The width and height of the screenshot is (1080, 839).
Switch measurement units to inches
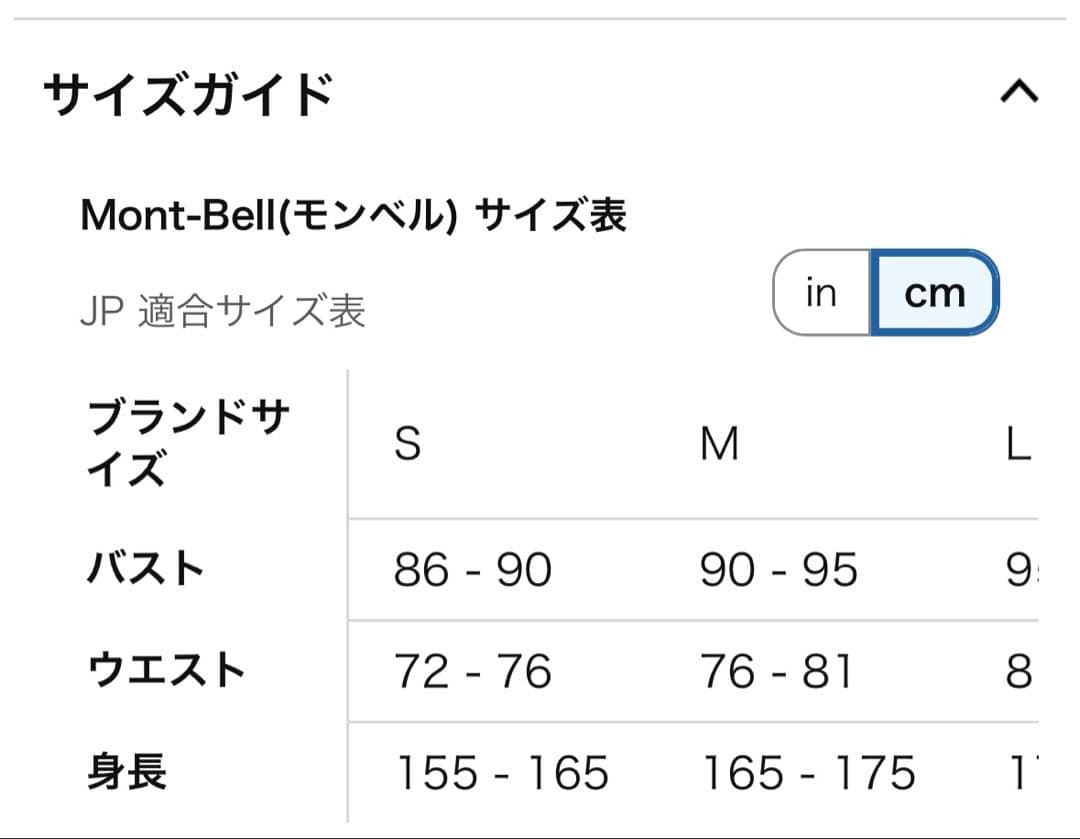[821, 292]
